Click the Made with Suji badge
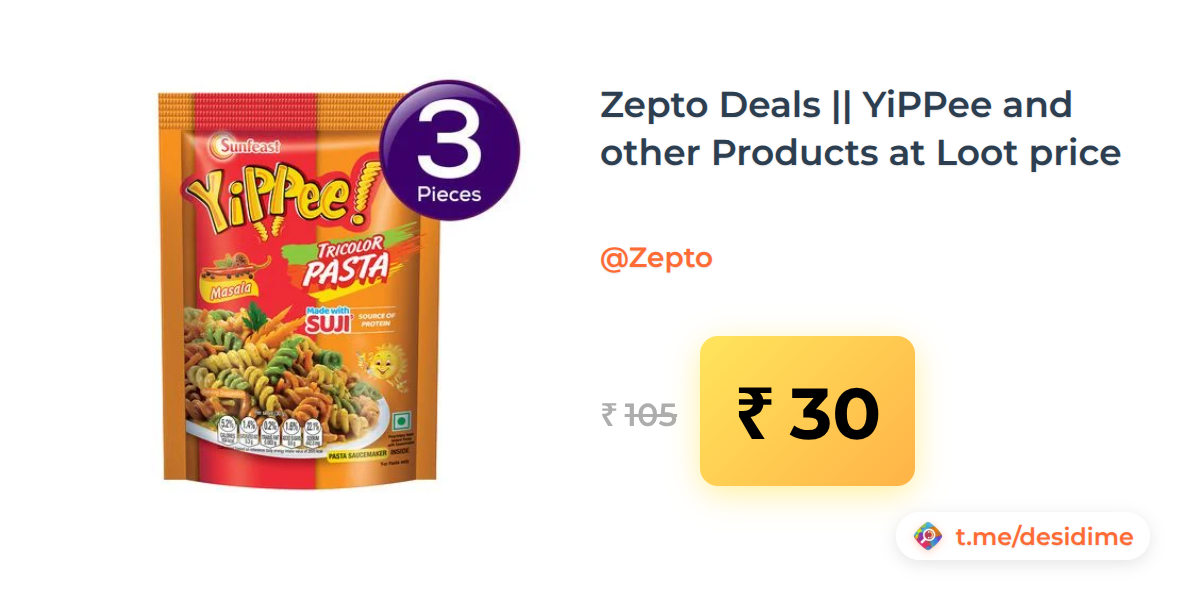The height and width of the screenshot is (600, 1200). pos(326,319)
